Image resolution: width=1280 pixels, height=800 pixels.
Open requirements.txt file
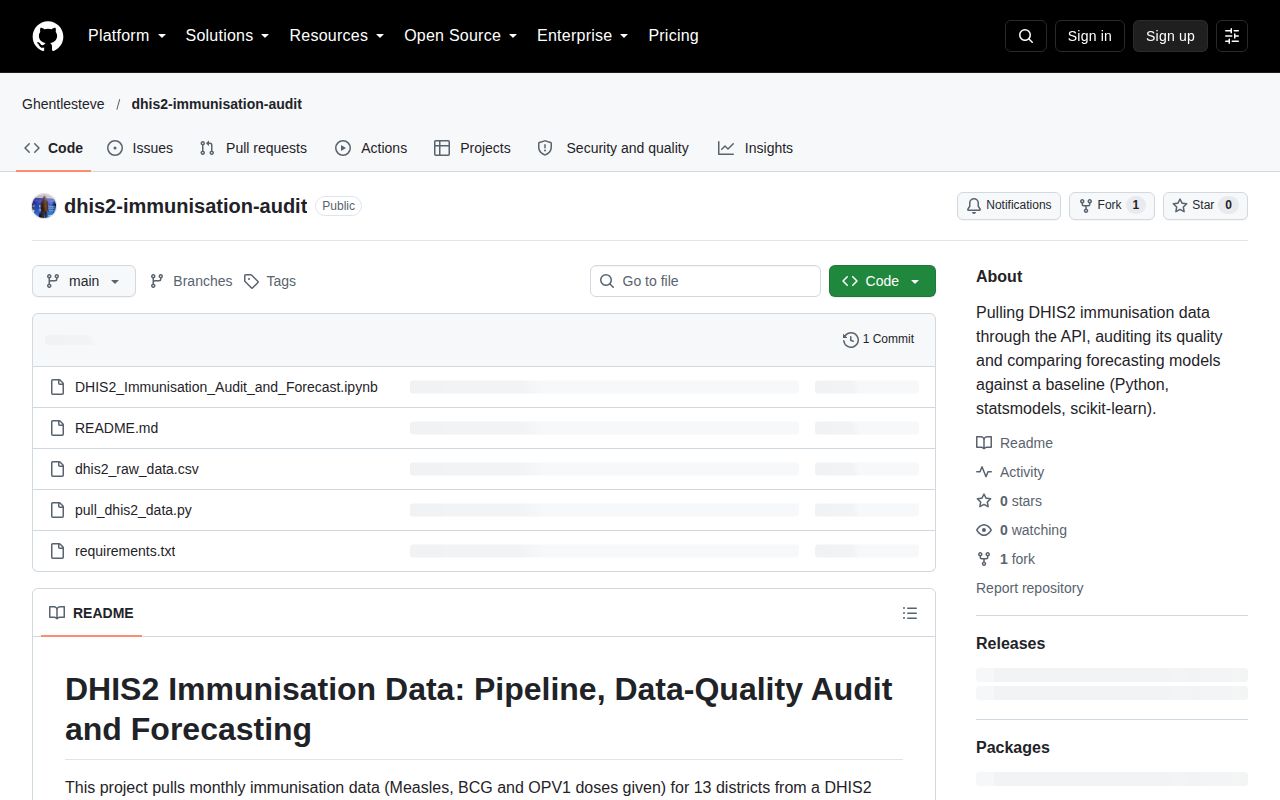[125, 551]
